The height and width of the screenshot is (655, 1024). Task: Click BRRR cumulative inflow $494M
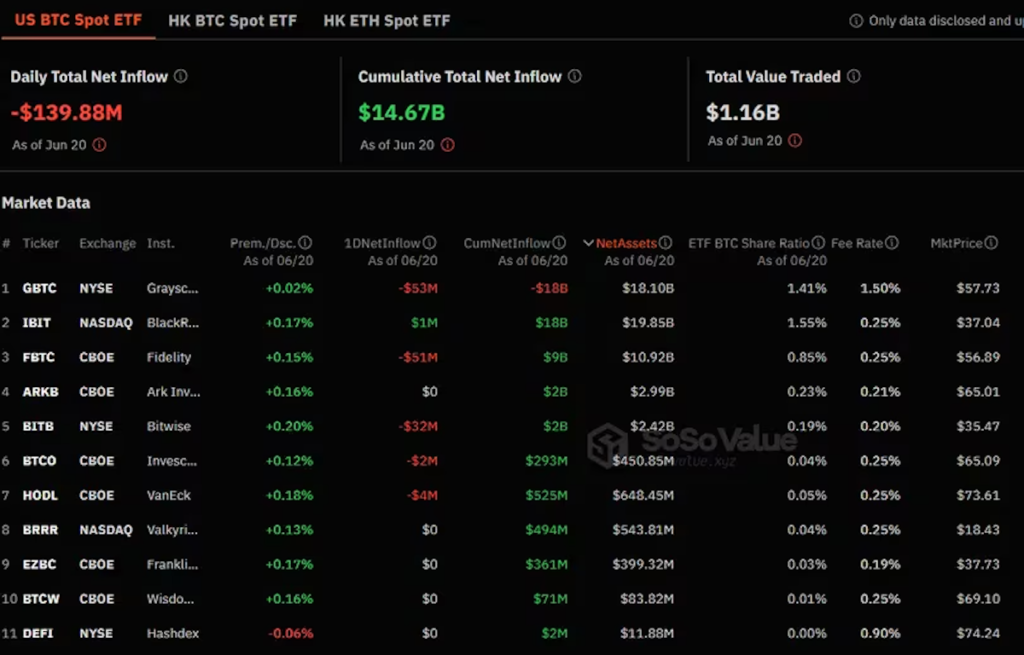pyautogui.click(x=547, y=530)
